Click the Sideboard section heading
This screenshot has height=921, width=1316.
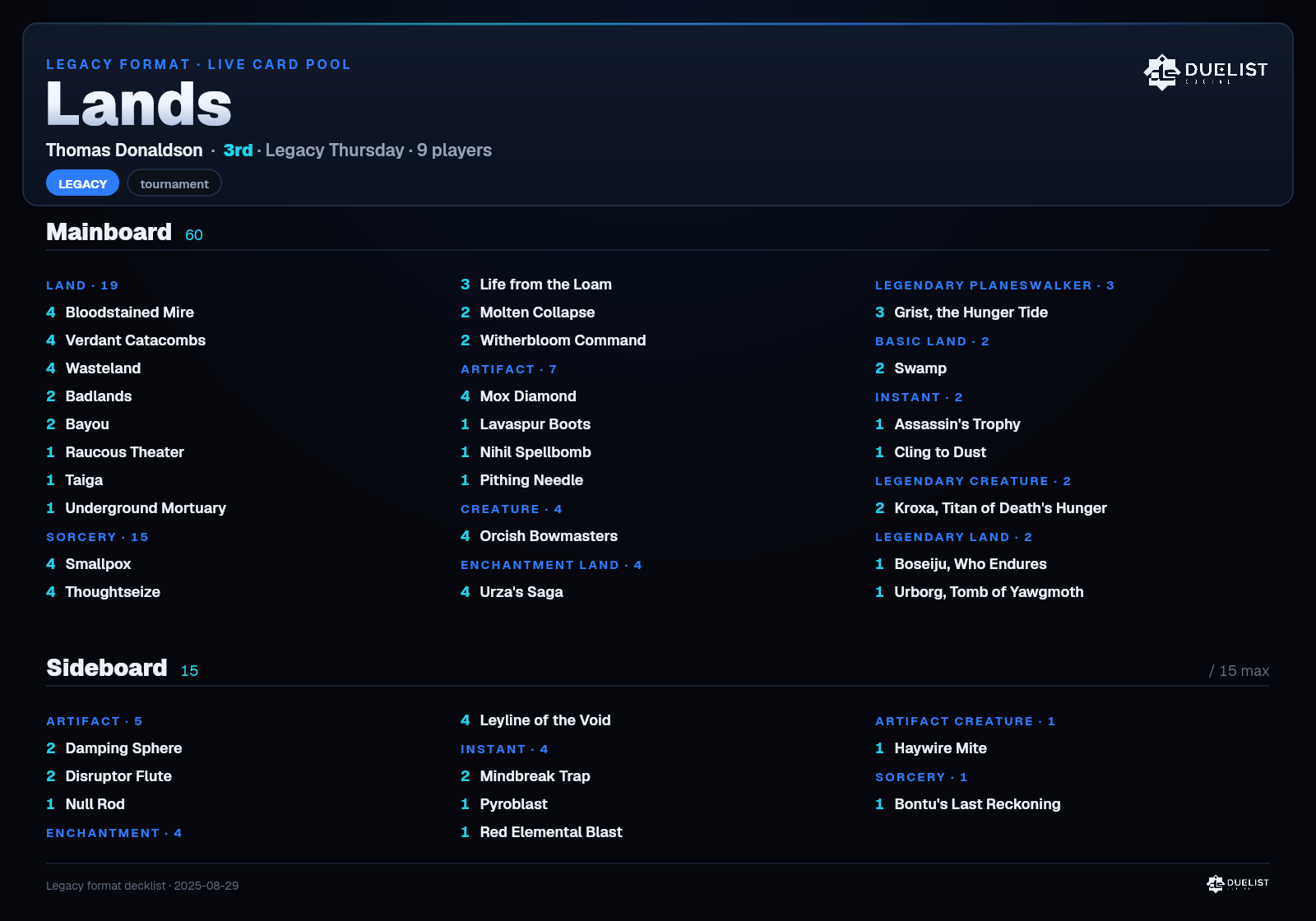(106, 668)
